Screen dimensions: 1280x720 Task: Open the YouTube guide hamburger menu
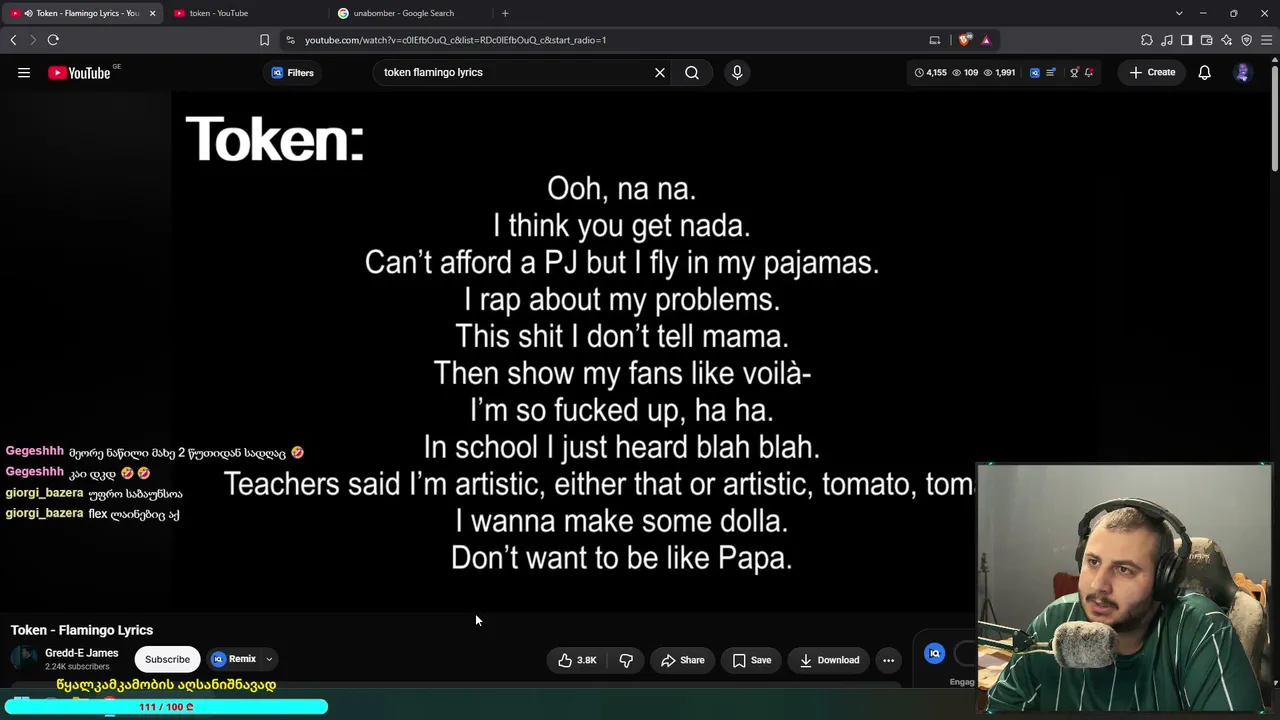pos(24,72)
